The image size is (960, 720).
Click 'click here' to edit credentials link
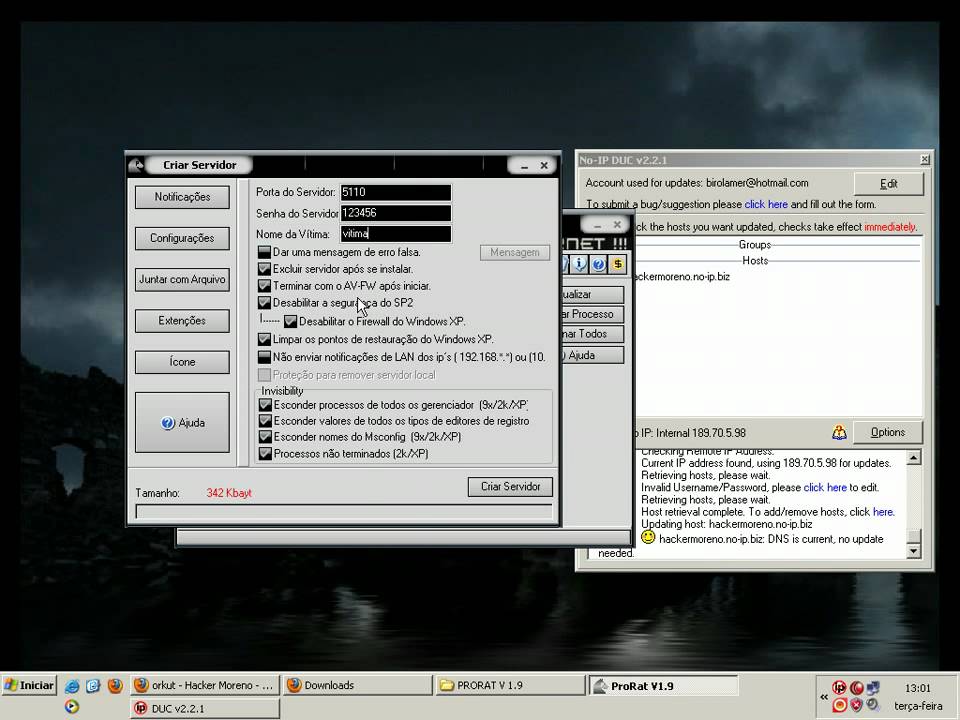(825, 487)
